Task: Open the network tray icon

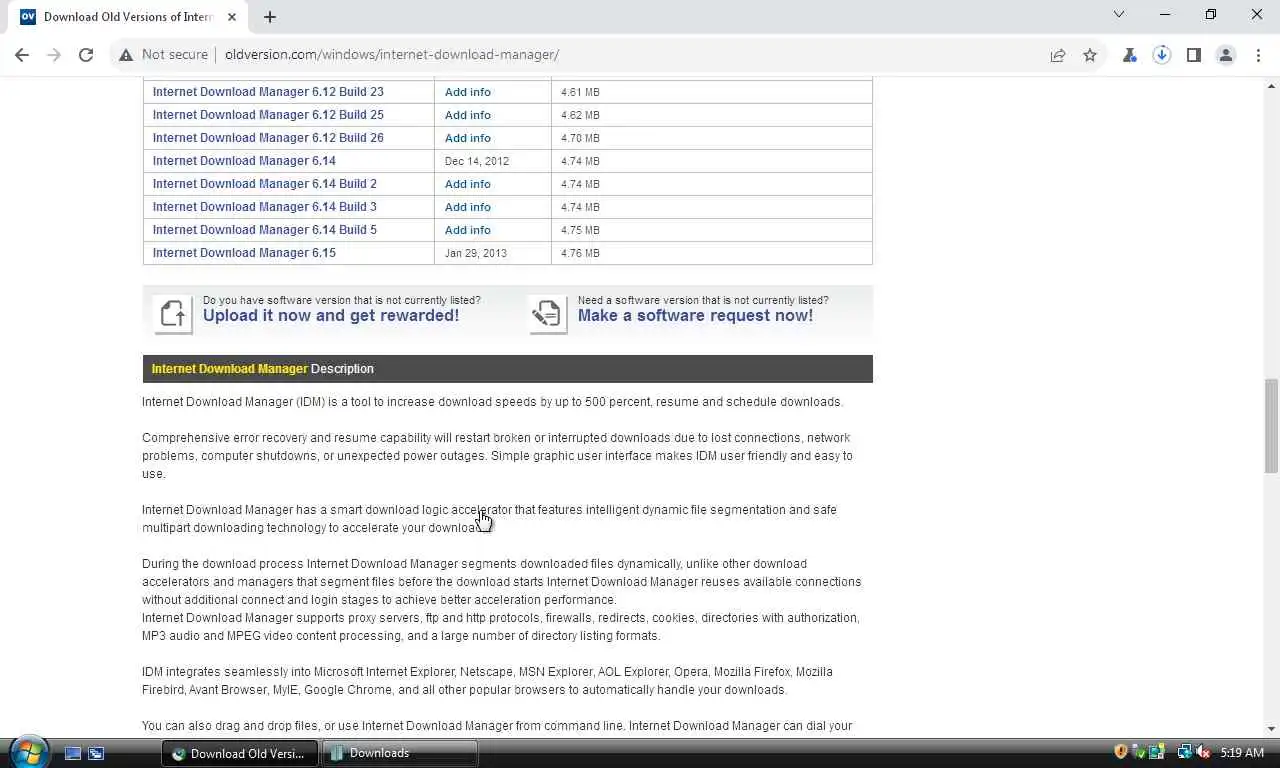Action: 1184,752
